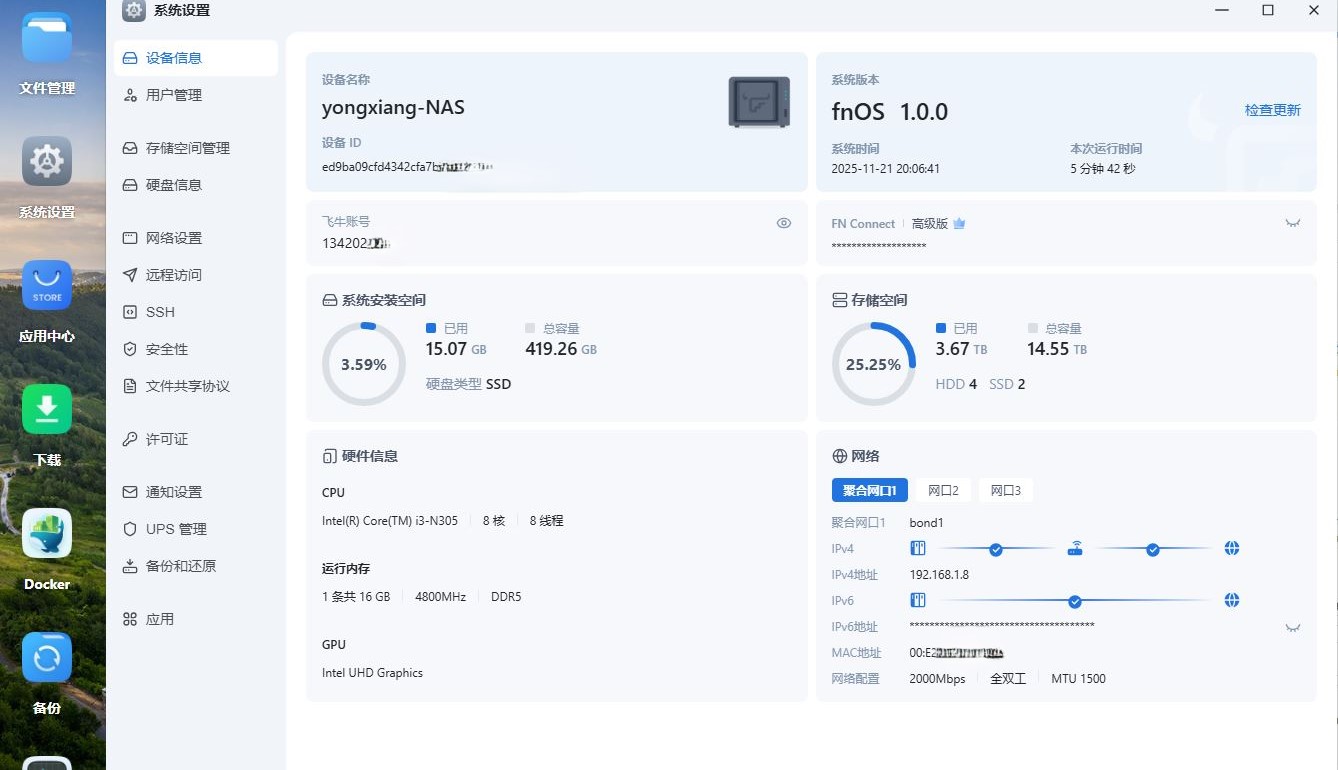Open 存储空间管理 in the sidebar

tap(187, 148)
